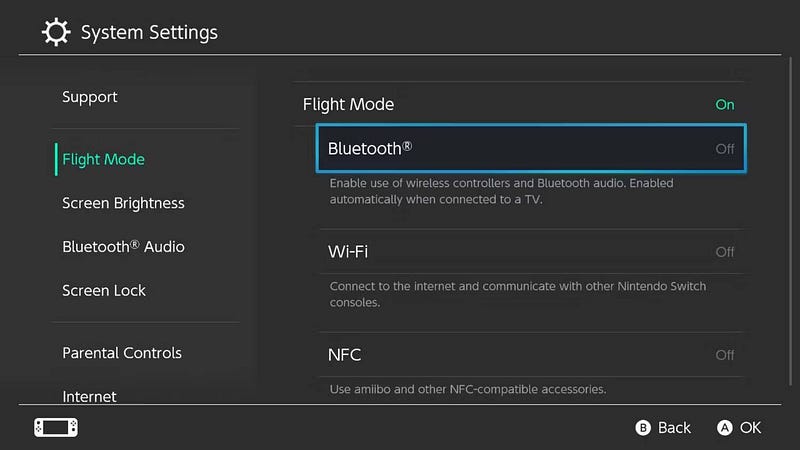
Task: Toggle the Wi-Fi Off setting
Action: pyautogui.click(x=531, y=252)
